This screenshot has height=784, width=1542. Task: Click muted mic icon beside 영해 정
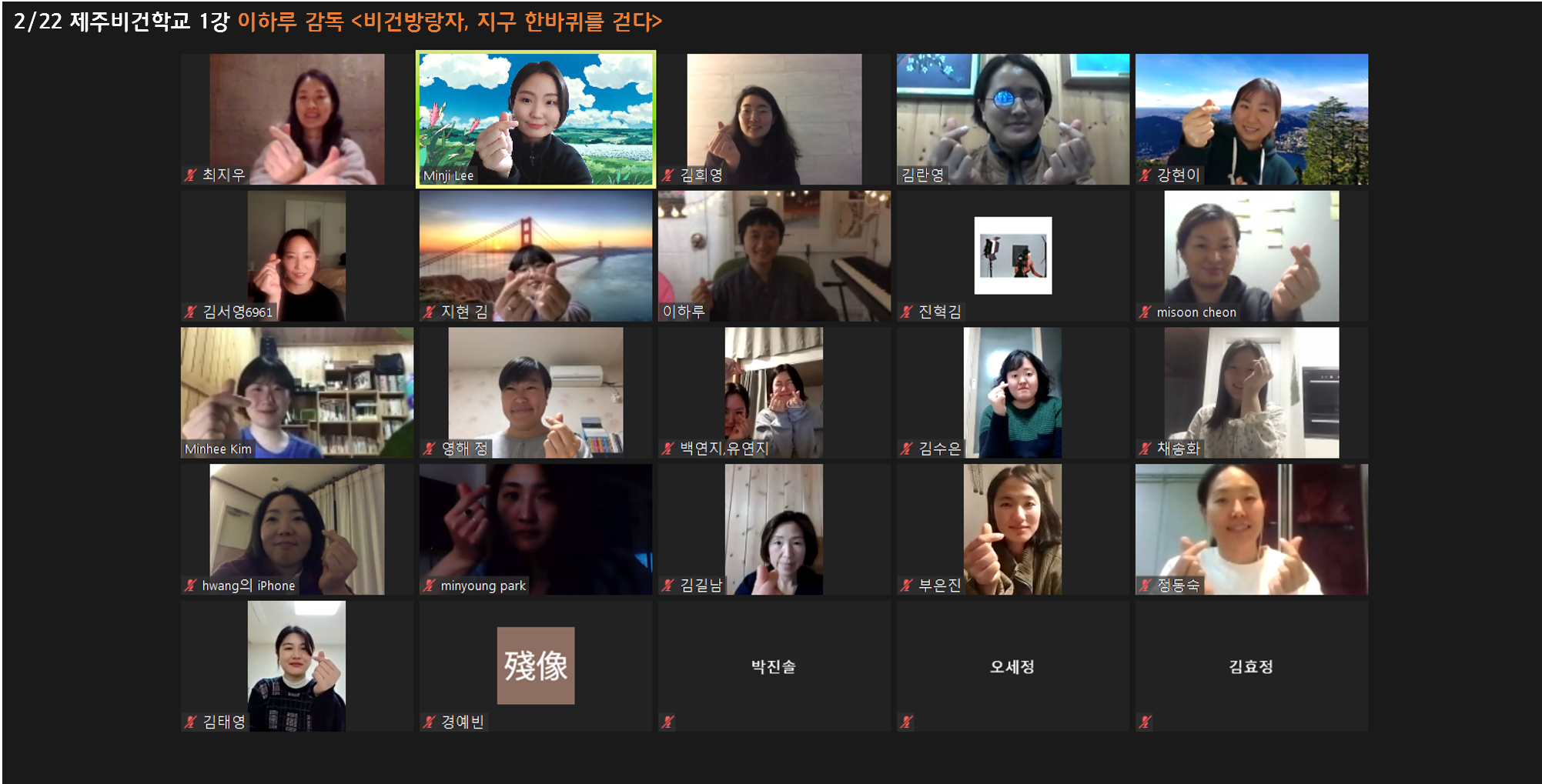[429, 449]
